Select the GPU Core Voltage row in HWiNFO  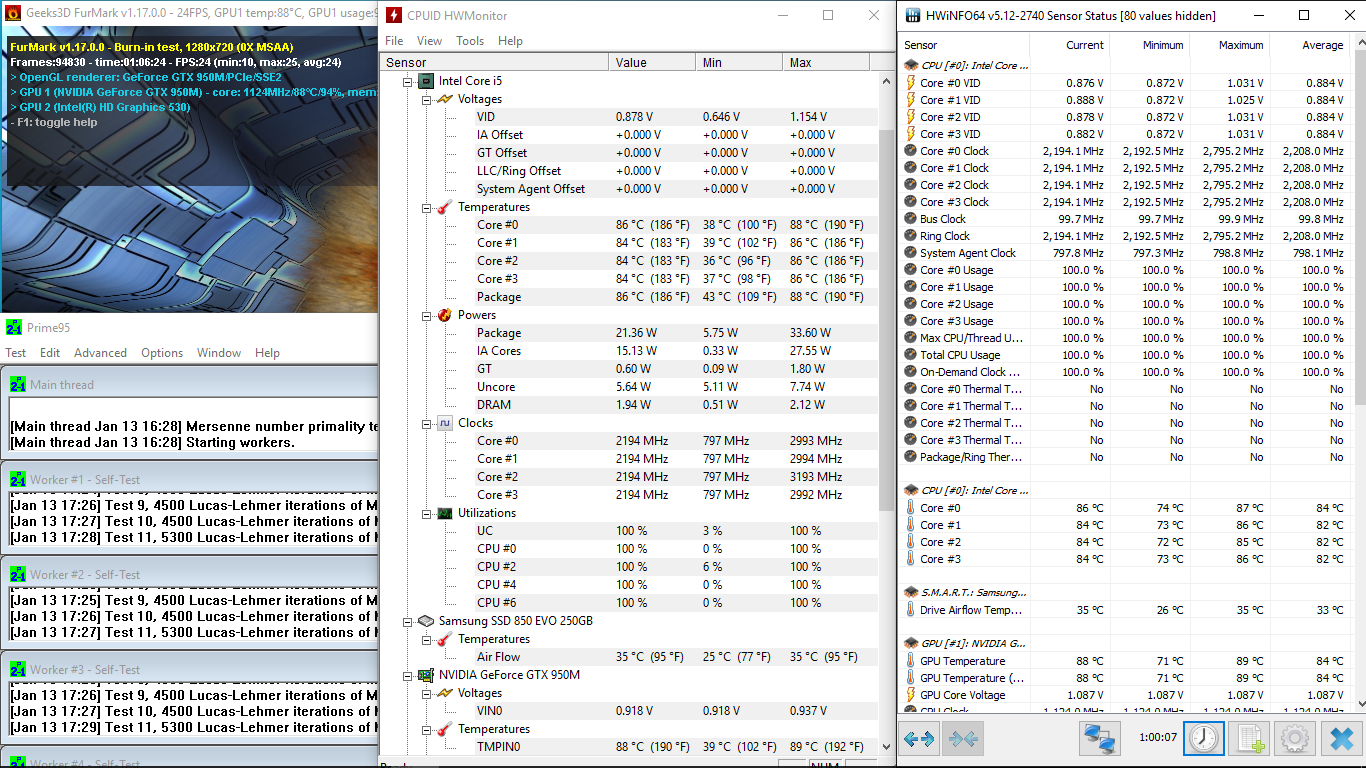1125,695
